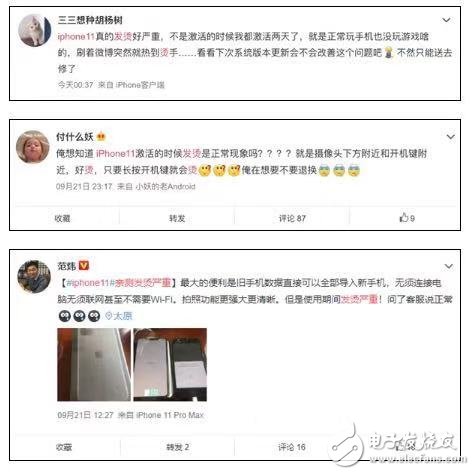
Task: Expand options chevron on 范炜's post
Action: pos(449,266)
